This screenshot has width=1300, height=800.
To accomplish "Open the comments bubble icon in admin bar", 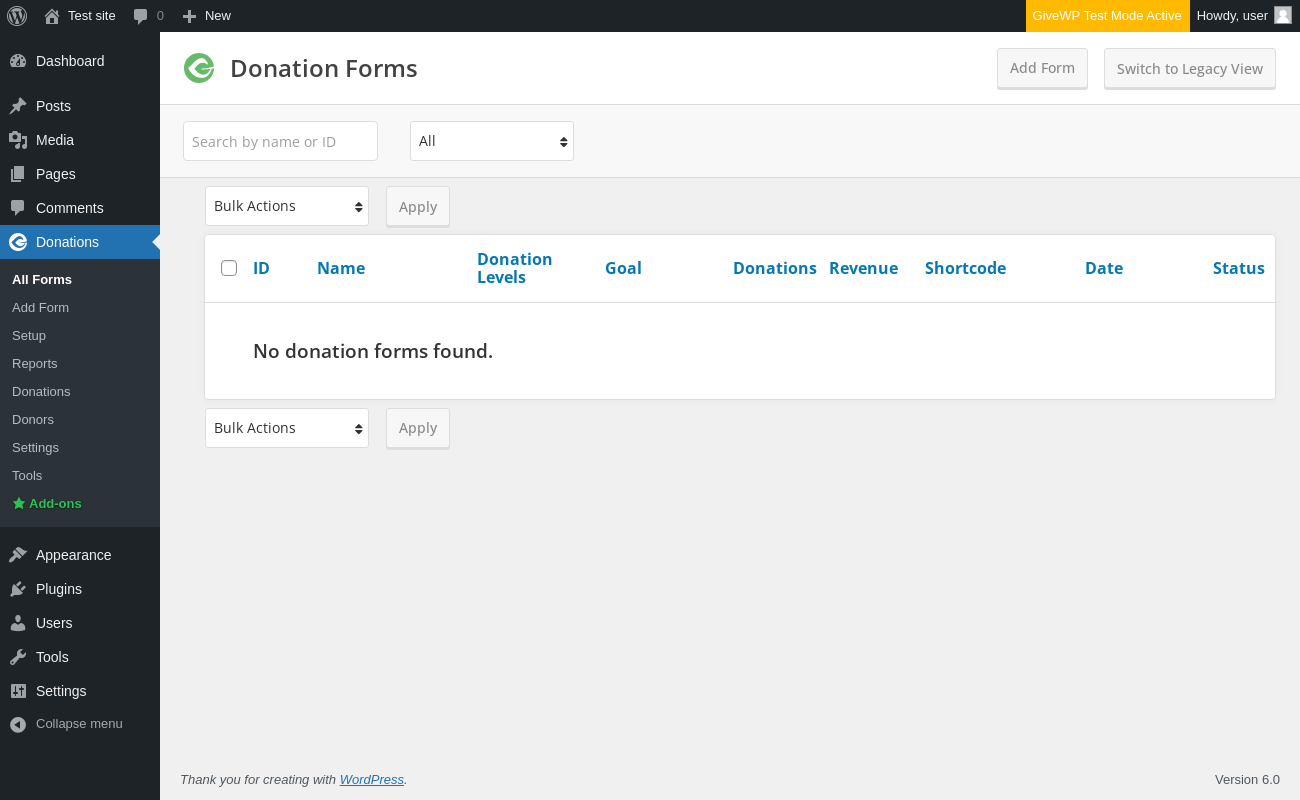I will pos(141,16).
